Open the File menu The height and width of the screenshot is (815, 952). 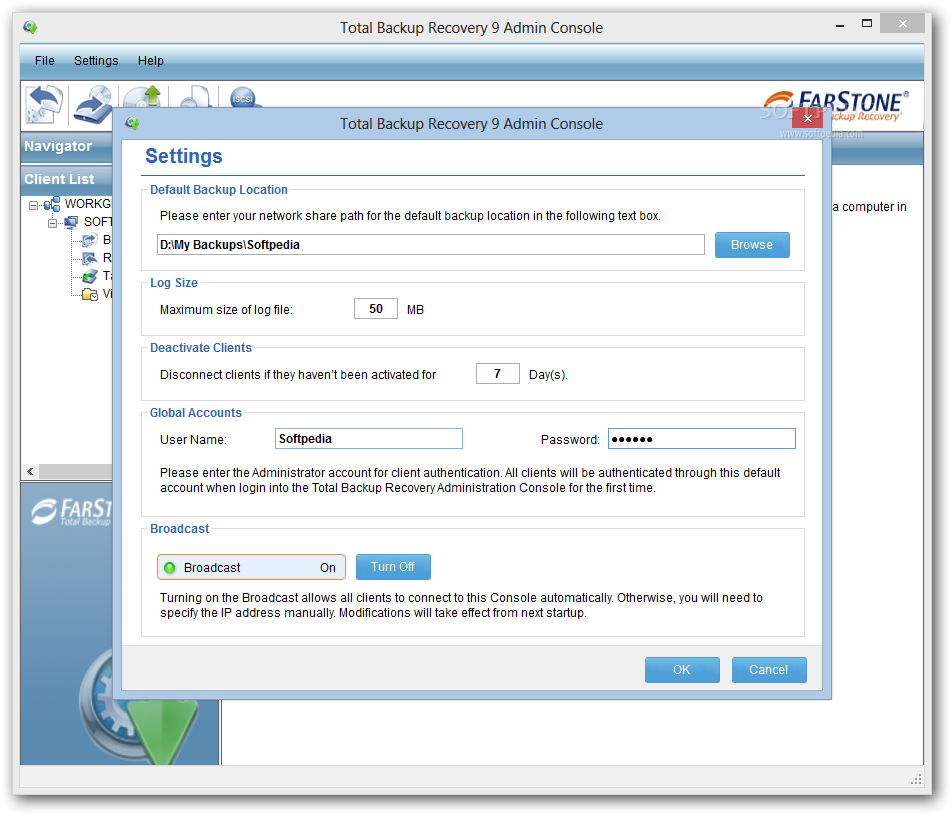[44, 61]
